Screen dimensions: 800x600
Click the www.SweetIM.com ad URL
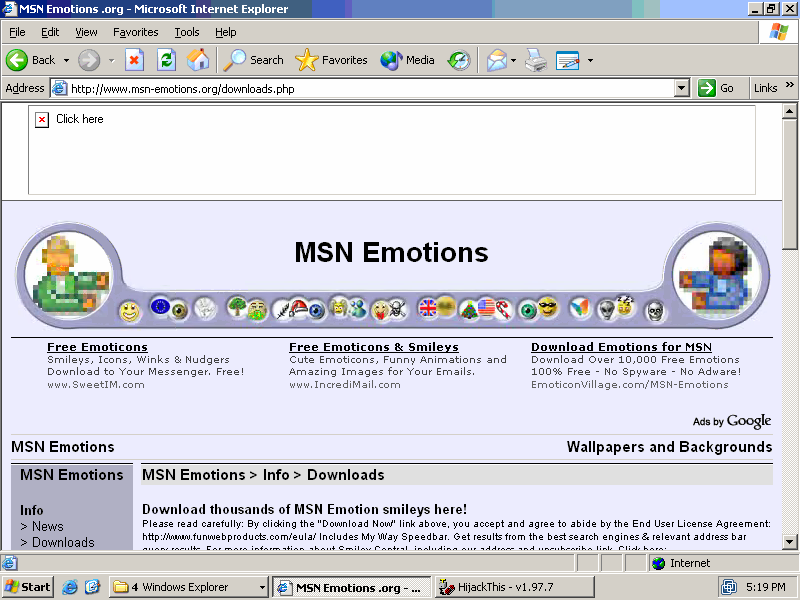click(x=96, y=385)
